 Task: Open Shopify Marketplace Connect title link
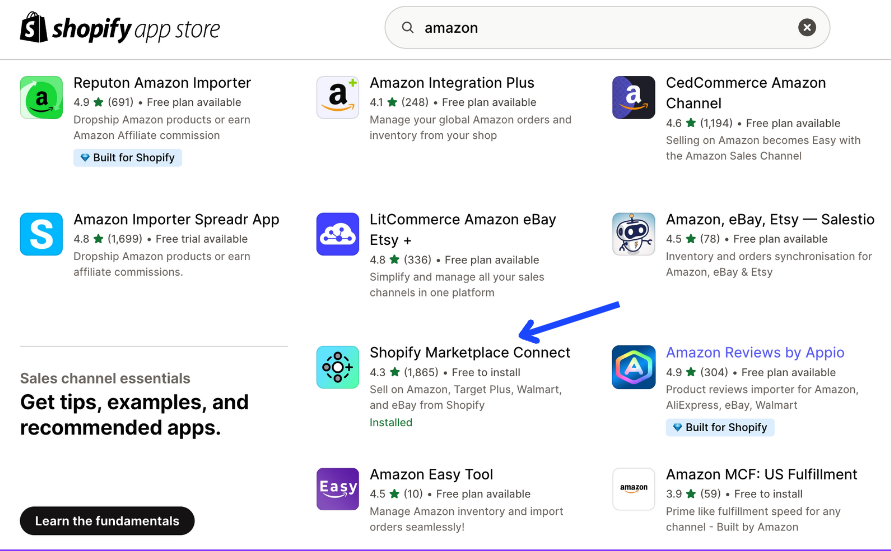470,353
